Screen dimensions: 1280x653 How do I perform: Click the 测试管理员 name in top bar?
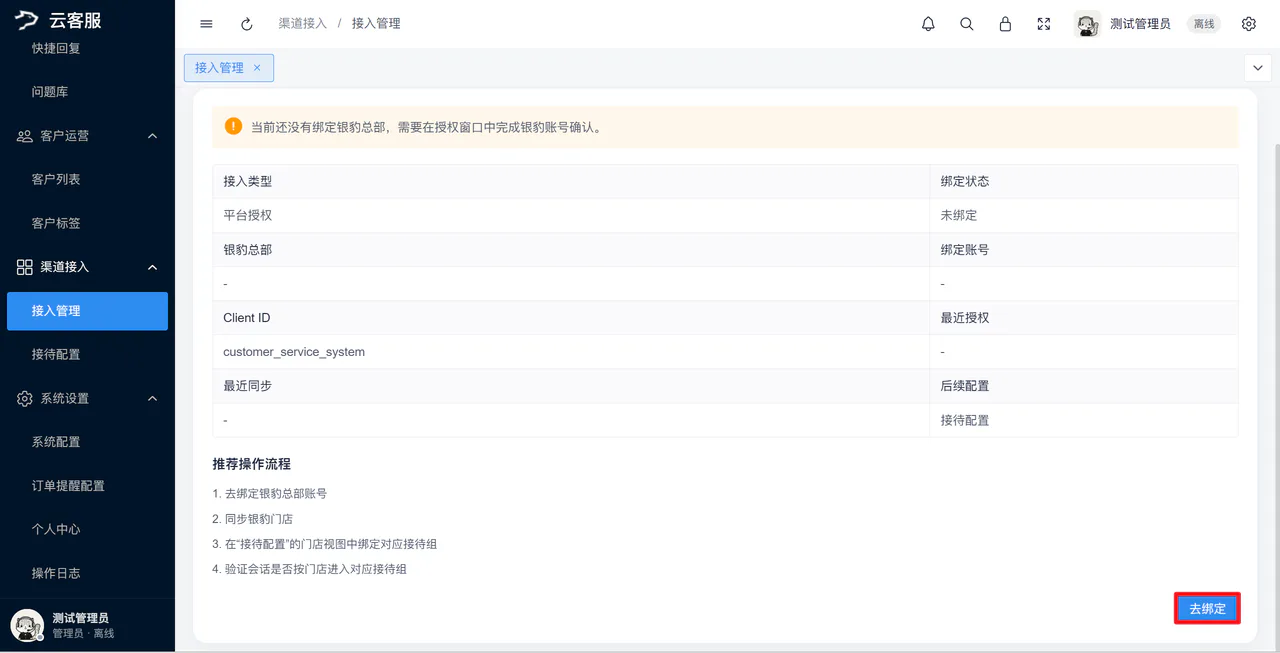(1140, 24)
